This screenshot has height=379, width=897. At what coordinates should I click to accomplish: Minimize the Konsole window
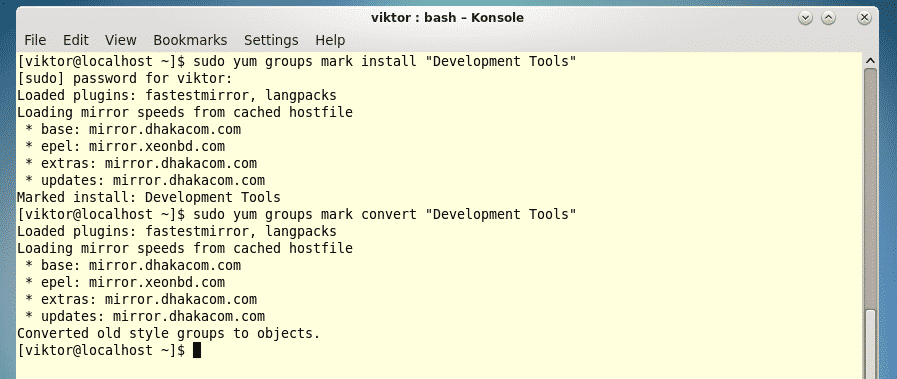pyautogui.click(x=805, y=18)
